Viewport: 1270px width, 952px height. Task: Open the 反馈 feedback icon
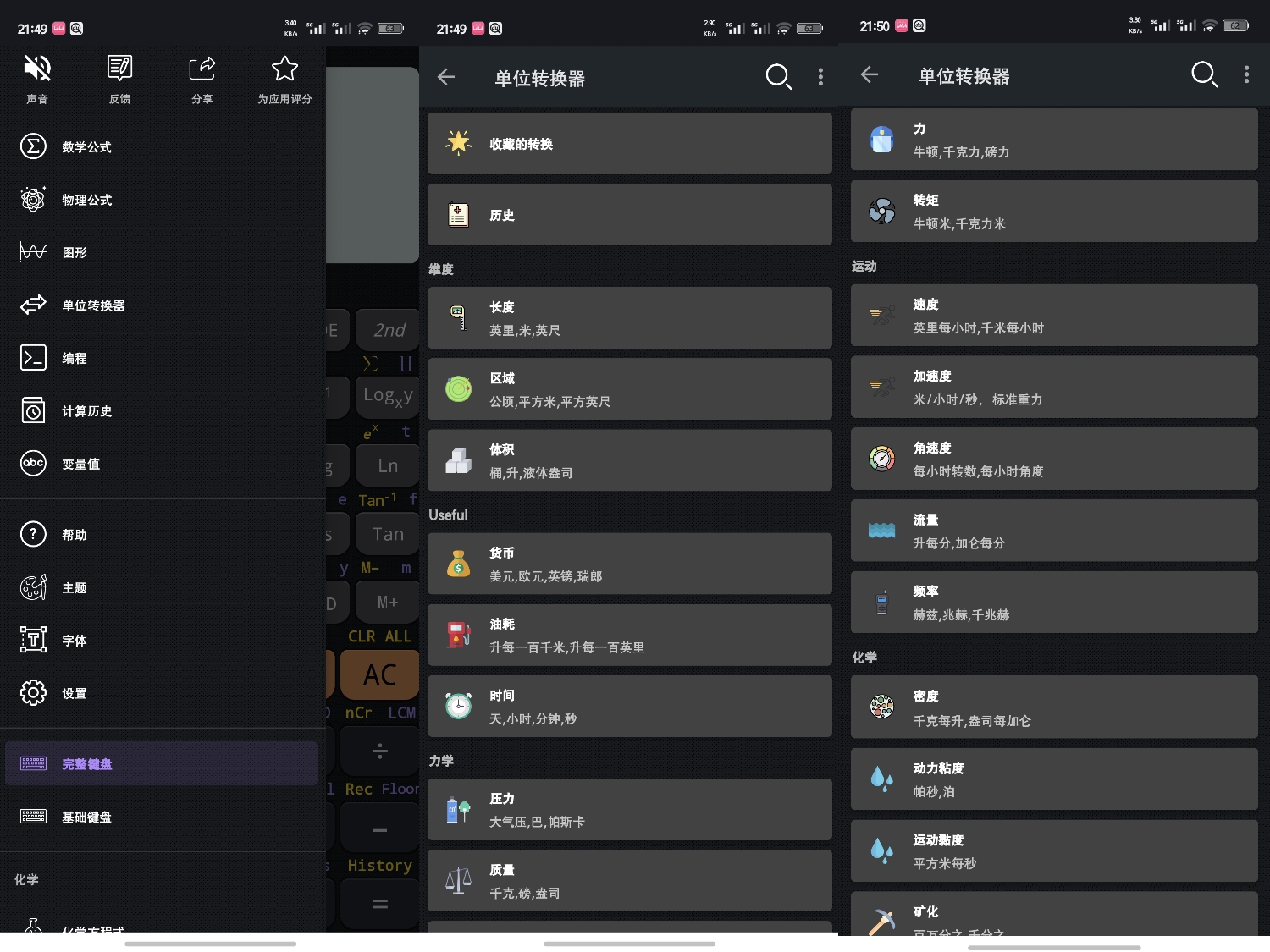(x=119, y=68)
